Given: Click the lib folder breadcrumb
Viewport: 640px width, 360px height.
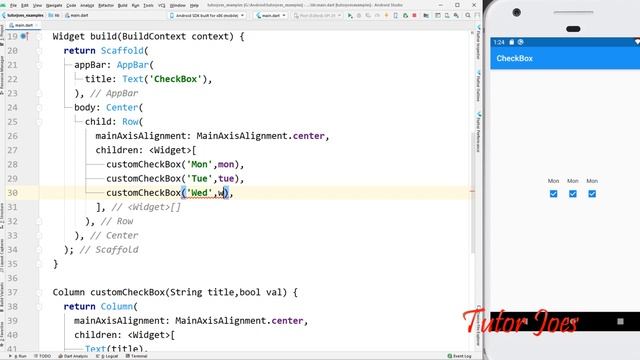Looking at the screenshot, I should pyautogui.click(x=54, y=16).
